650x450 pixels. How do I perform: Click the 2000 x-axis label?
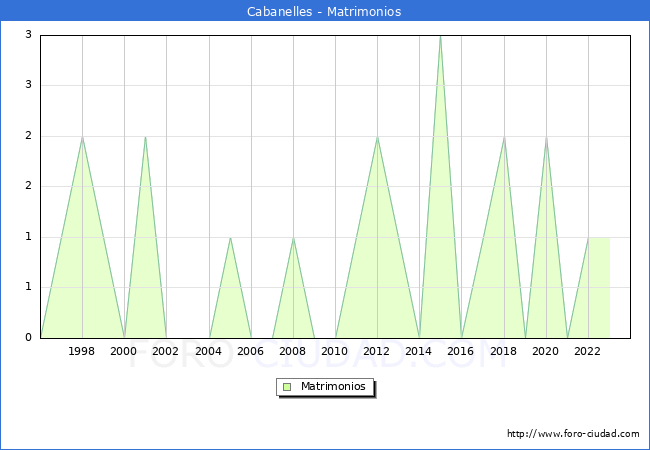point(123,351)
